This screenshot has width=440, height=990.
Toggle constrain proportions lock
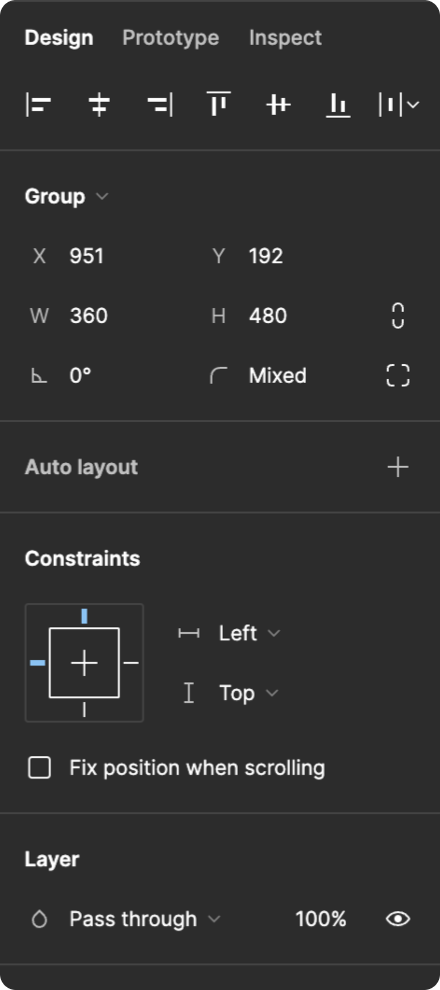point(398,316)
